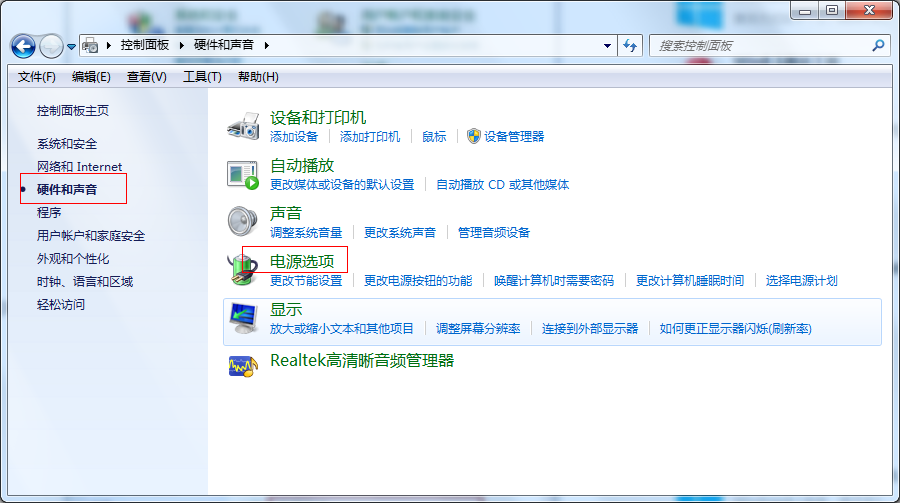This screenshot has height=503, width=900.
Task: Click the 显示 monitor icon
Action: coord(243,318)
